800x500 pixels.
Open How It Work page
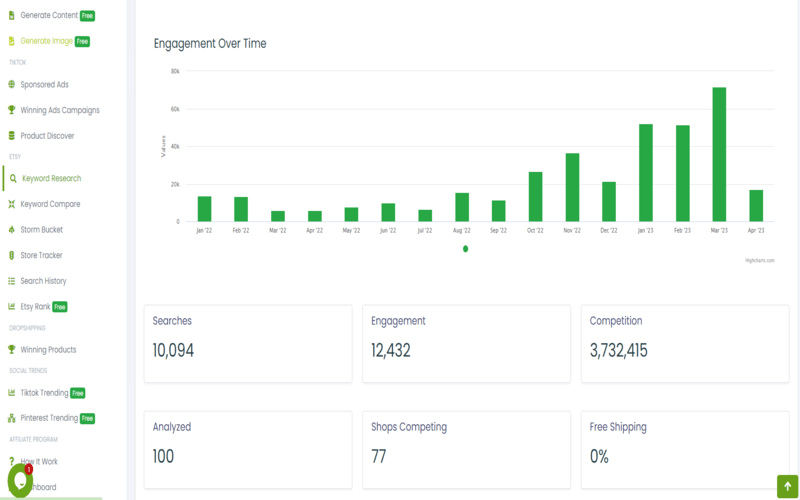39,461
